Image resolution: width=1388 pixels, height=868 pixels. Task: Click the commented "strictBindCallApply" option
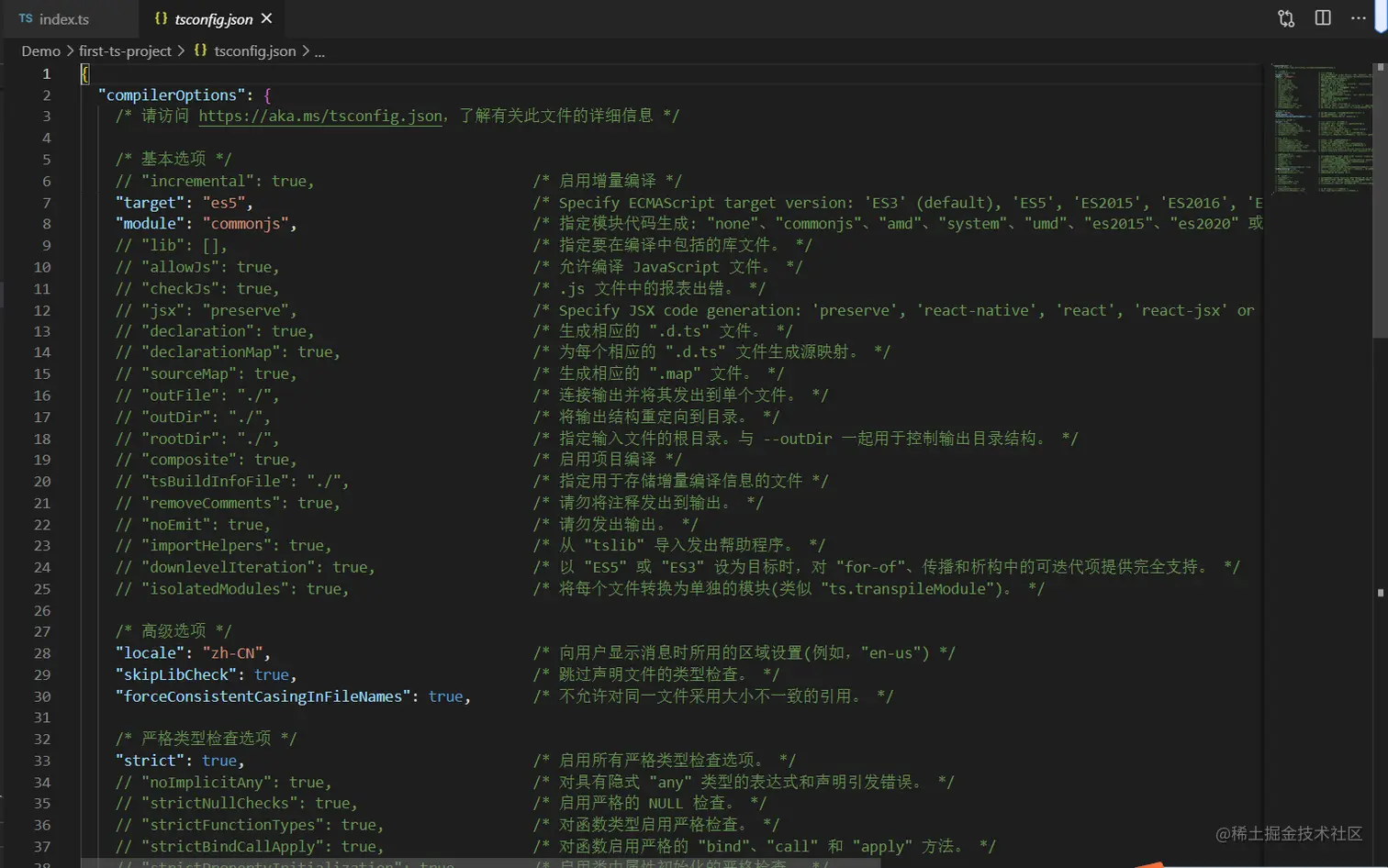pos(250,847)
